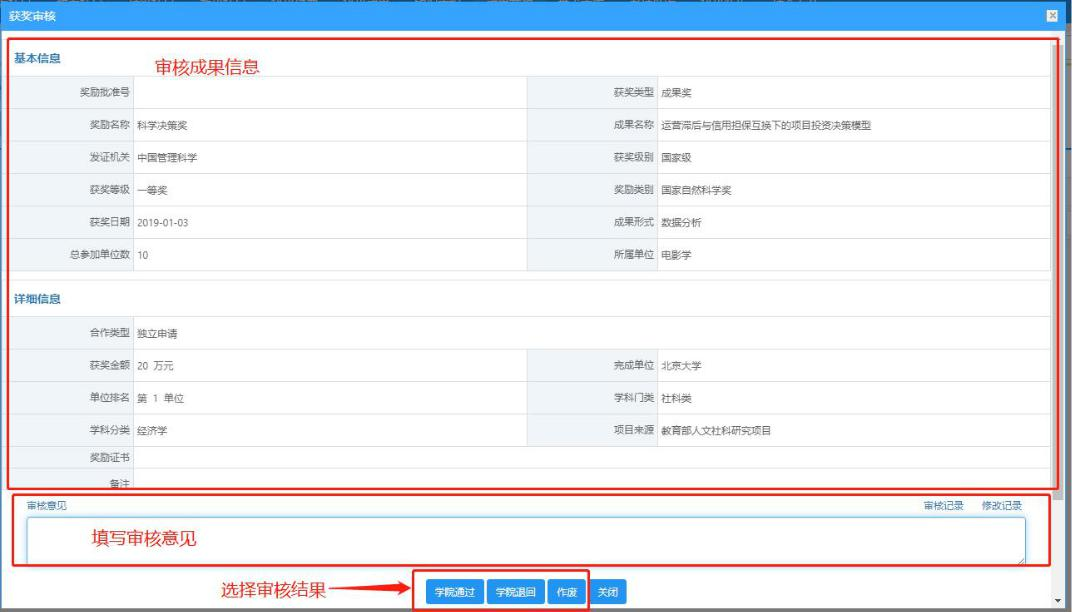Click the scrollbar down arrow at bottom right
Image resolution: width=1072 pixels, height=612 pixels.
point(1058,600)
